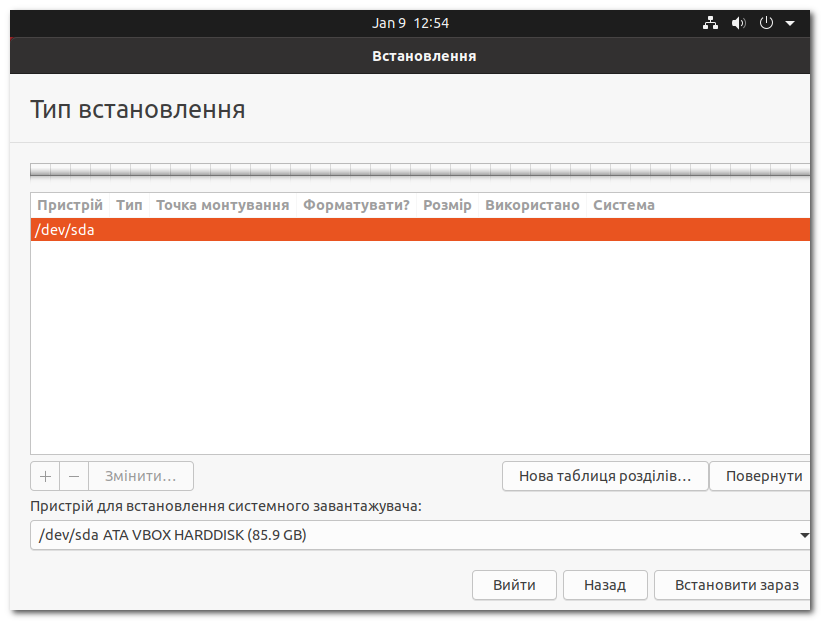
Task: Click the volume speaker icon in top bar
Action: [738, 22]
